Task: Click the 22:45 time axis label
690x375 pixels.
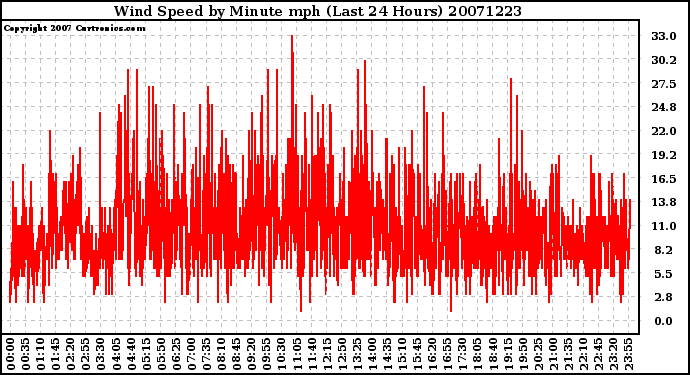Action: pos(598,354)
